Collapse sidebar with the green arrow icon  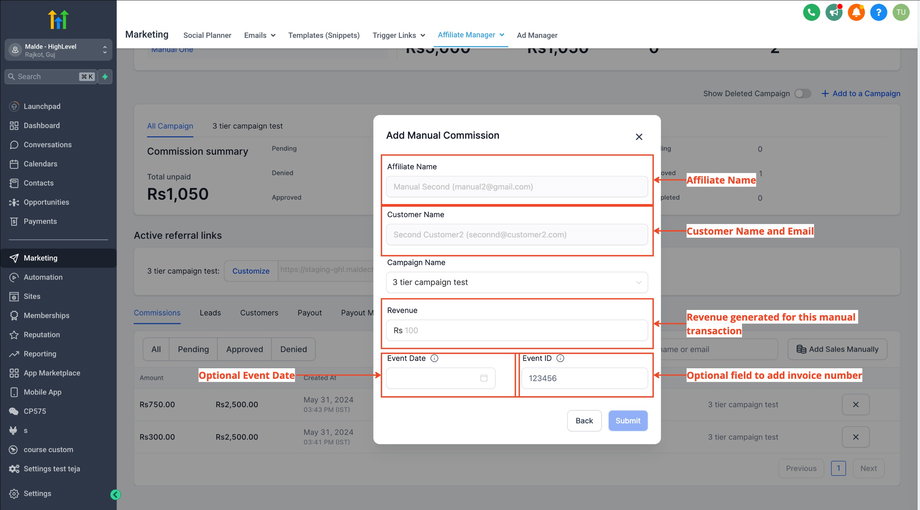click(115, 494)
